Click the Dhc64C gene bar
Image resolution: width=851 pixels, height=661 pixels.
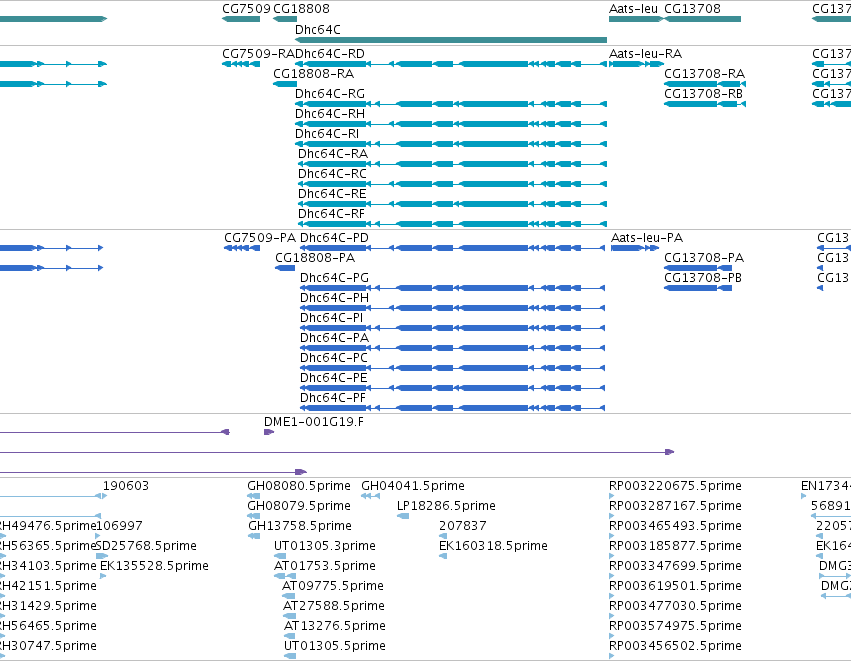click(x=450, y=40)
